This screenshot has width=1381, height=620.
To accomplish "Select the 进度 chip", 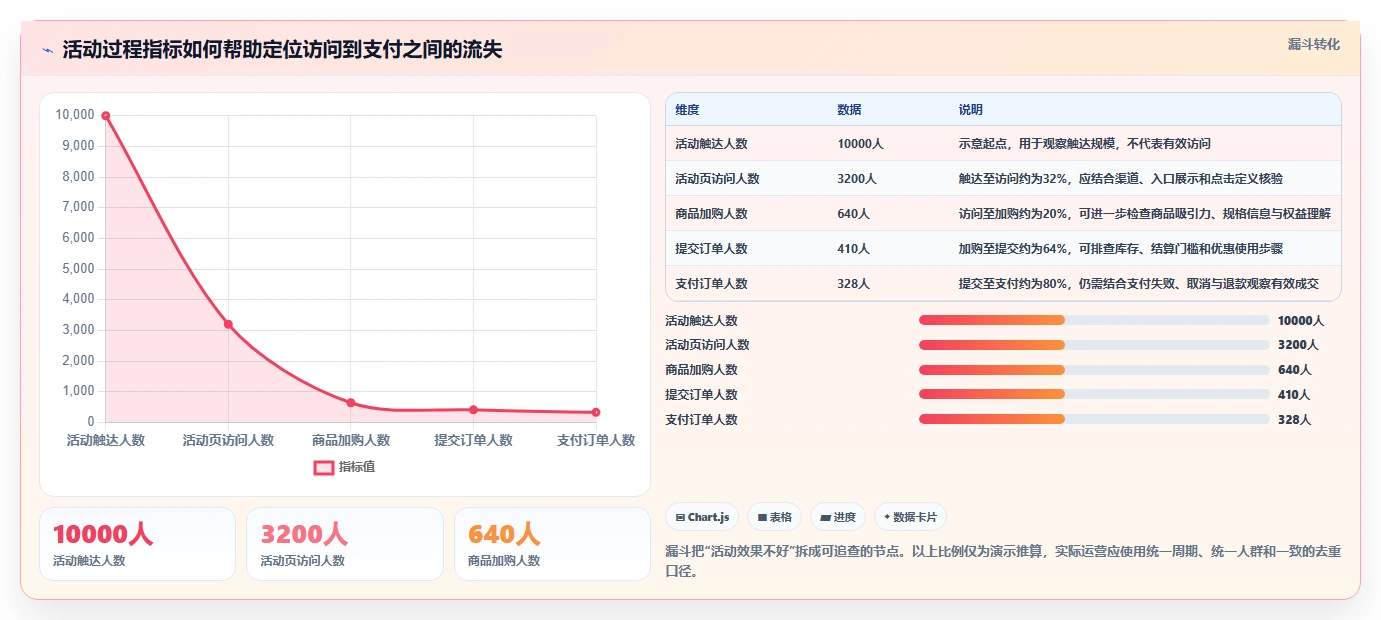I will click(838, 517).
